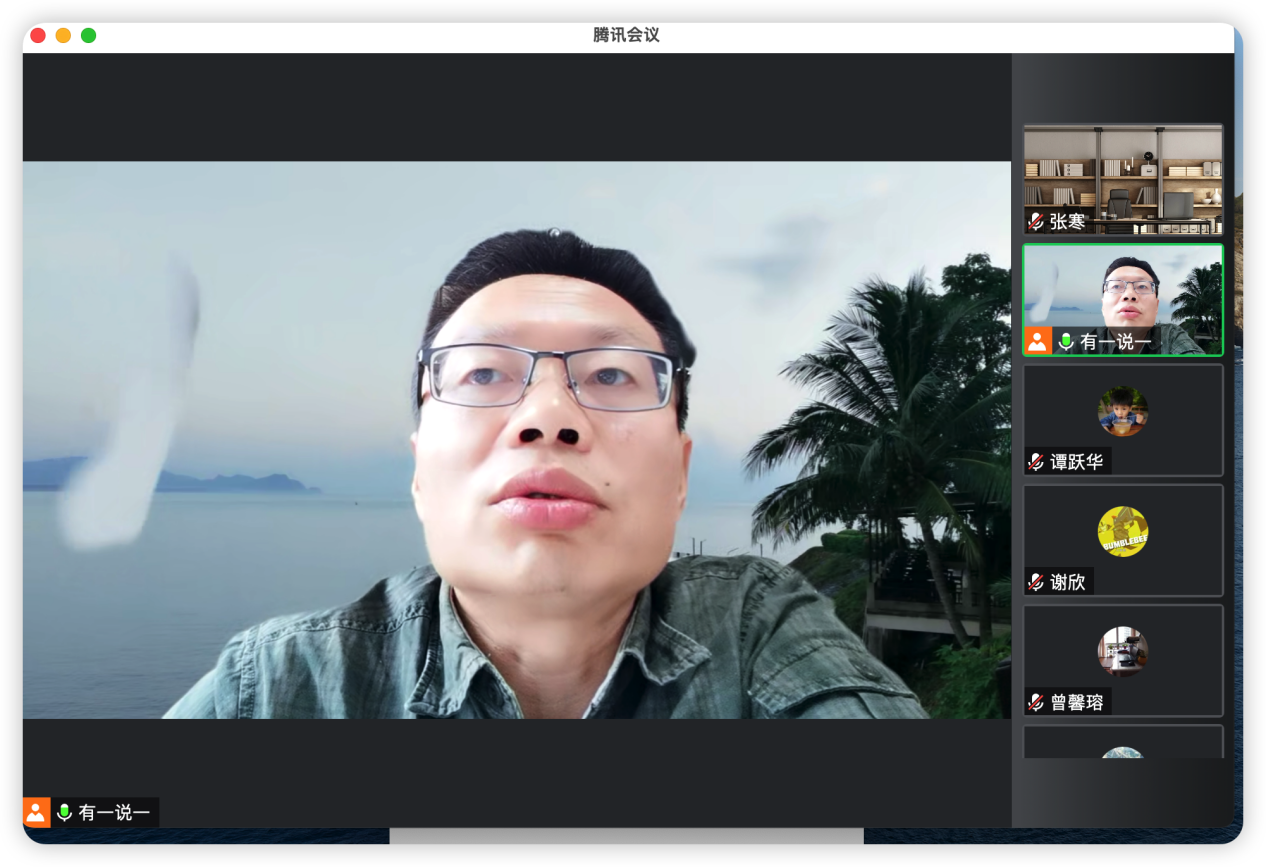Click the orange host icon in 有一说一's thumbnail
1266x867 pixels.
[x=1037, y=341]
